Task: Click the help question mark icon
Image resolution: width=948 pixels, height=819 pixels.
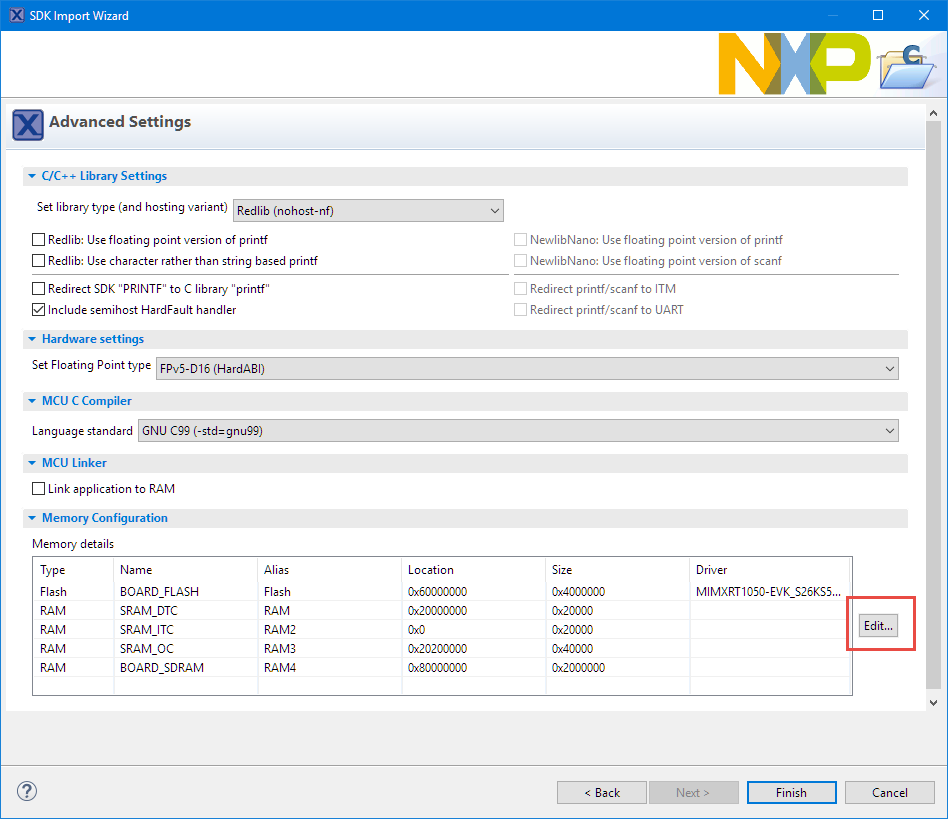Action: pos(26,792)
